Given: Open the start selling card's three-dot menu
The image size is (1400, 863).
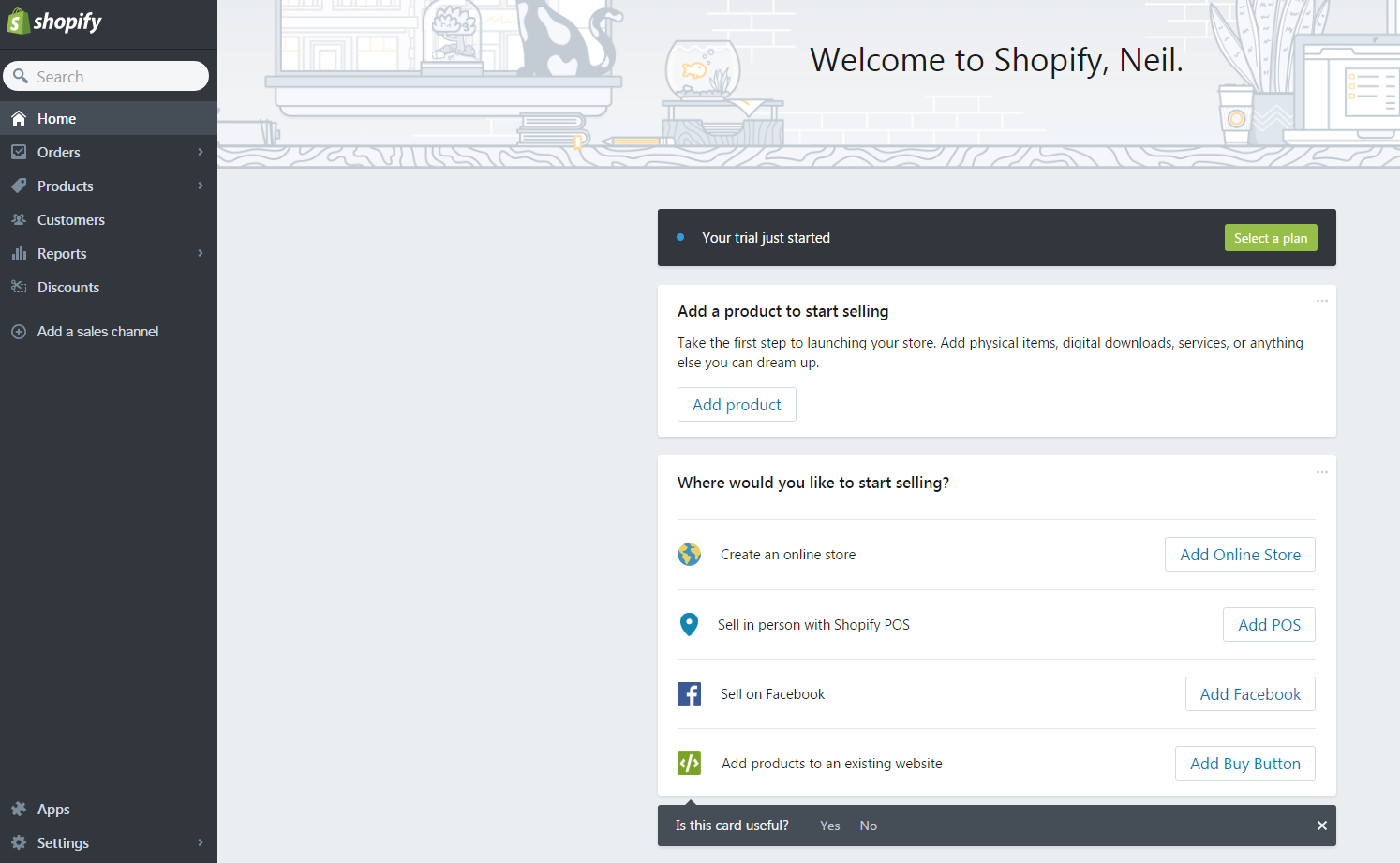Looking at the screenshot, I should tap(1322, 471).
